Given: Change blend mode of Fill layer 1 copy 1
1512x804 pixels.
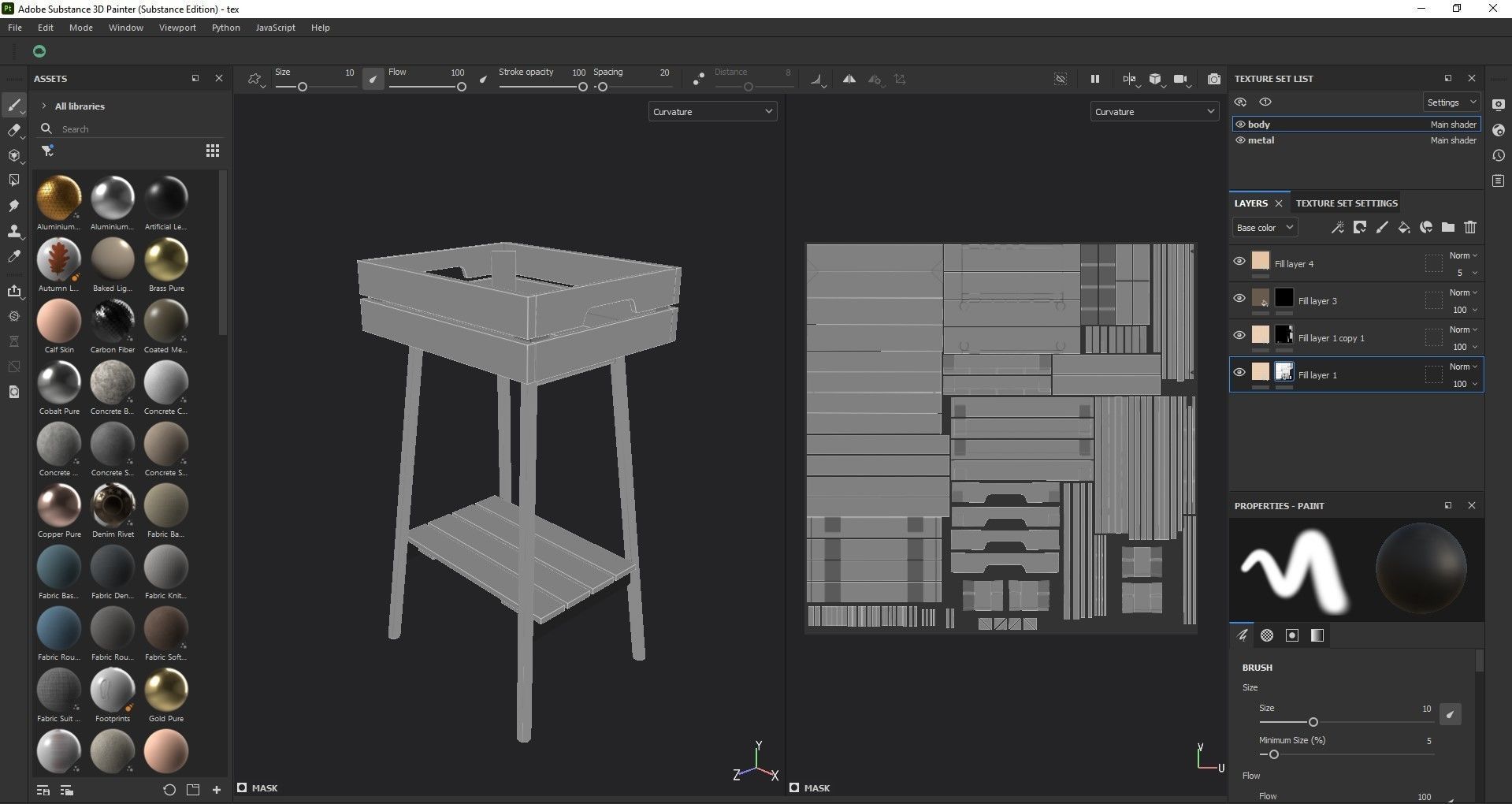Looking at the screenshot, I should tap(1463, 329).
